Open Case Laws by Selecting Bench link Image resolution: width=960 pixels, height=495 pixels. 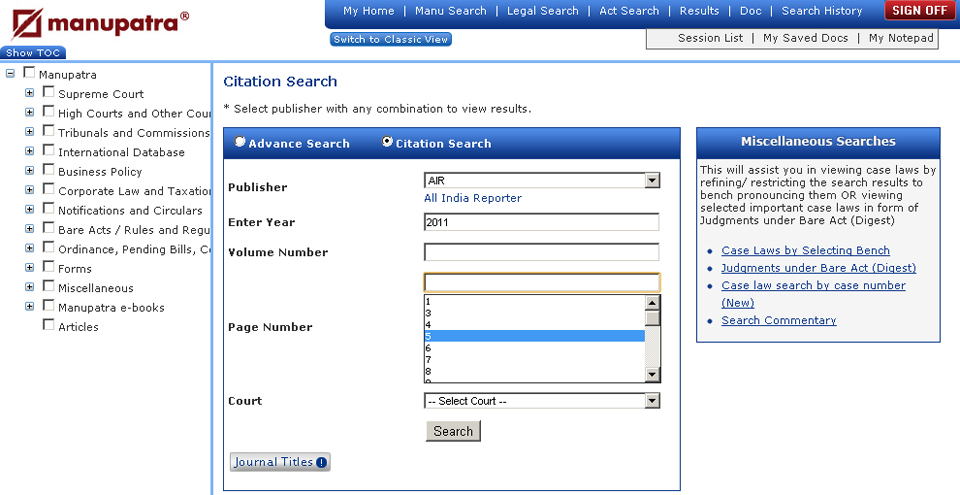[805, 251]
